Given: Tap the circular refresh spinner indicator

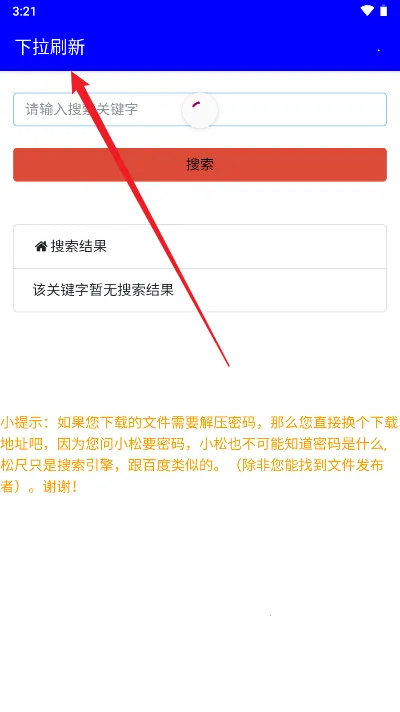Looking at the screenshot, I should point(200,110).
